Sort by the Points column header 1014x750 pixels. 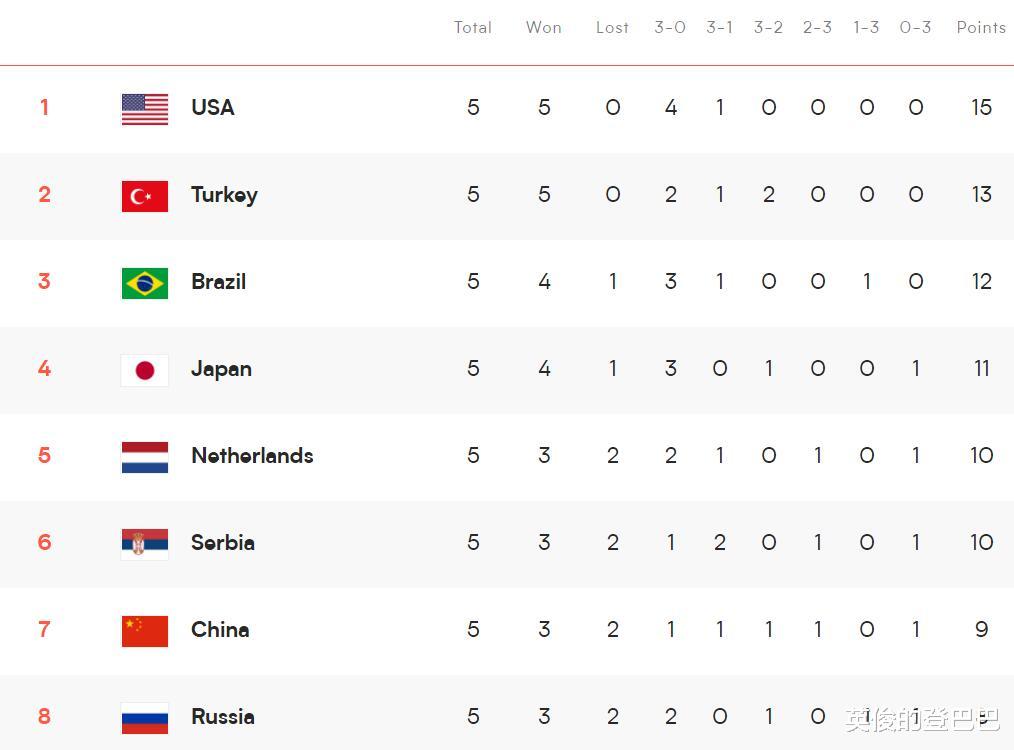point(980,28)
